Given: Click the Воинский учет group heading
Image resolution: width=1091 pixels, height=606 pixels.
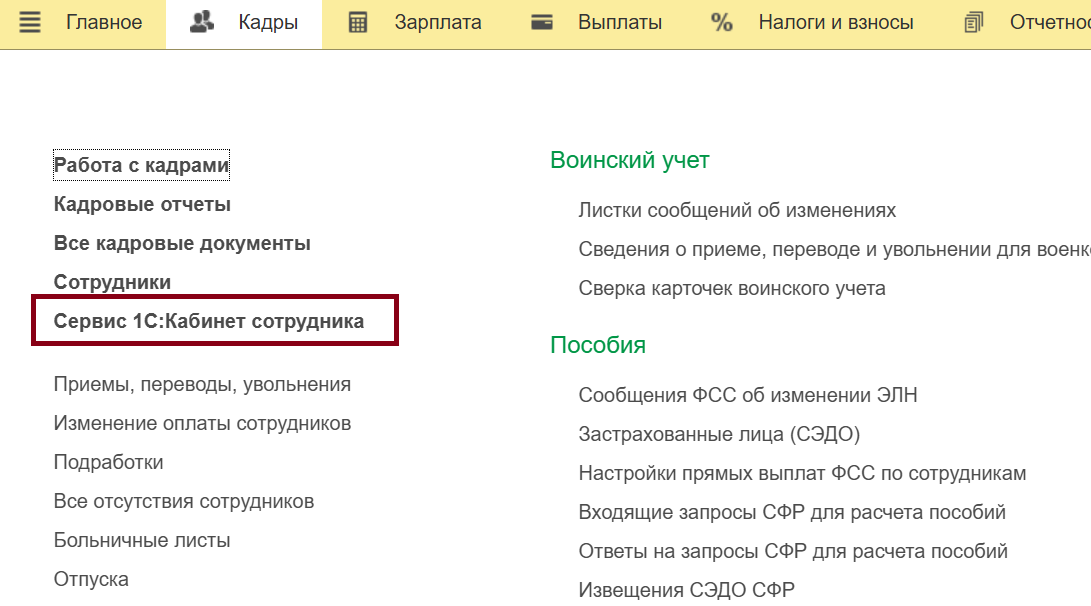Looking at the screenshot, I should click(x=630, y=160).
